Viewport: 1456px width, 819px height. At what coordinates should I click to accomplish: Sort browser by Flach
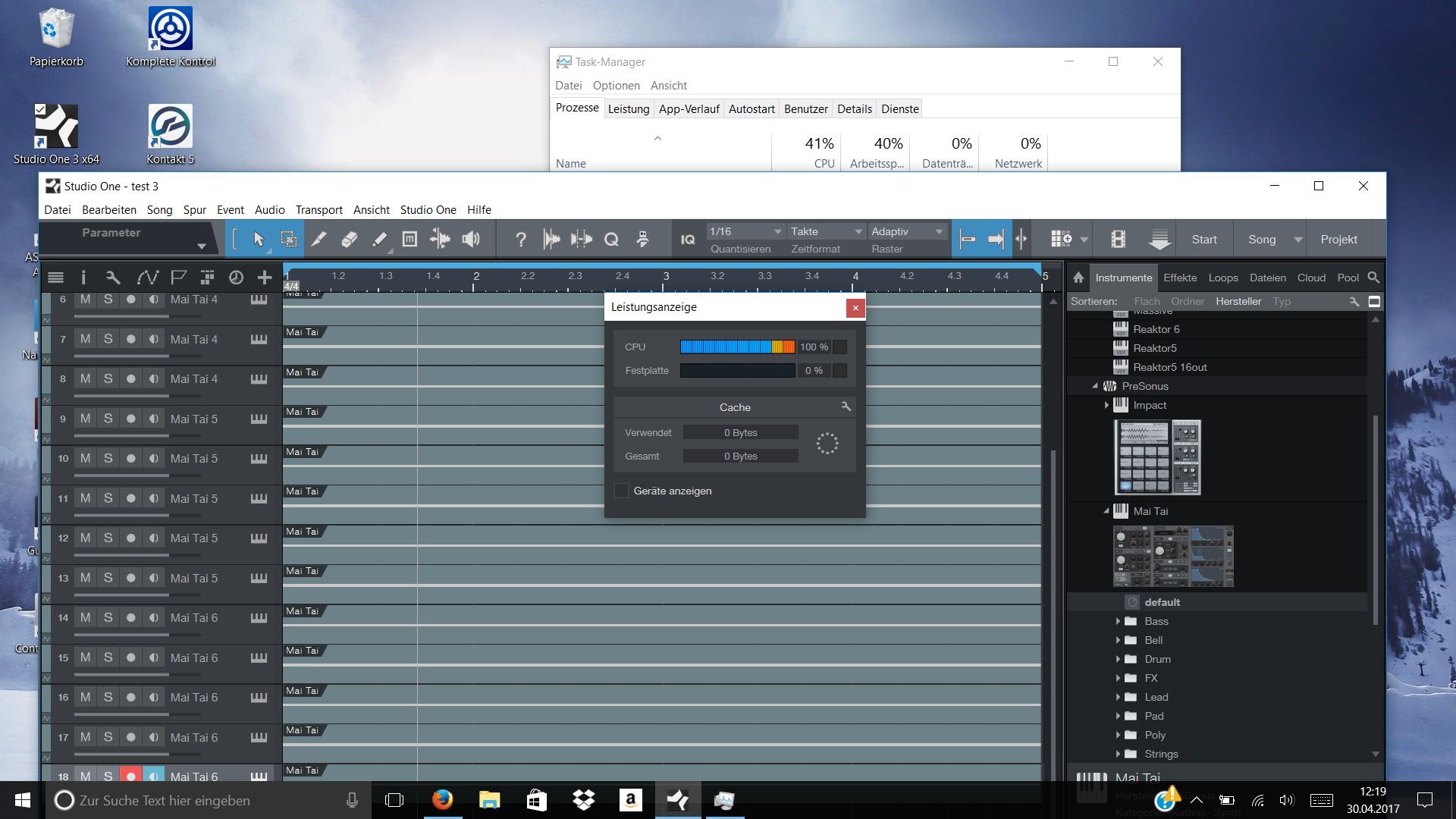pyautogui.click(x=1147, y=301)
